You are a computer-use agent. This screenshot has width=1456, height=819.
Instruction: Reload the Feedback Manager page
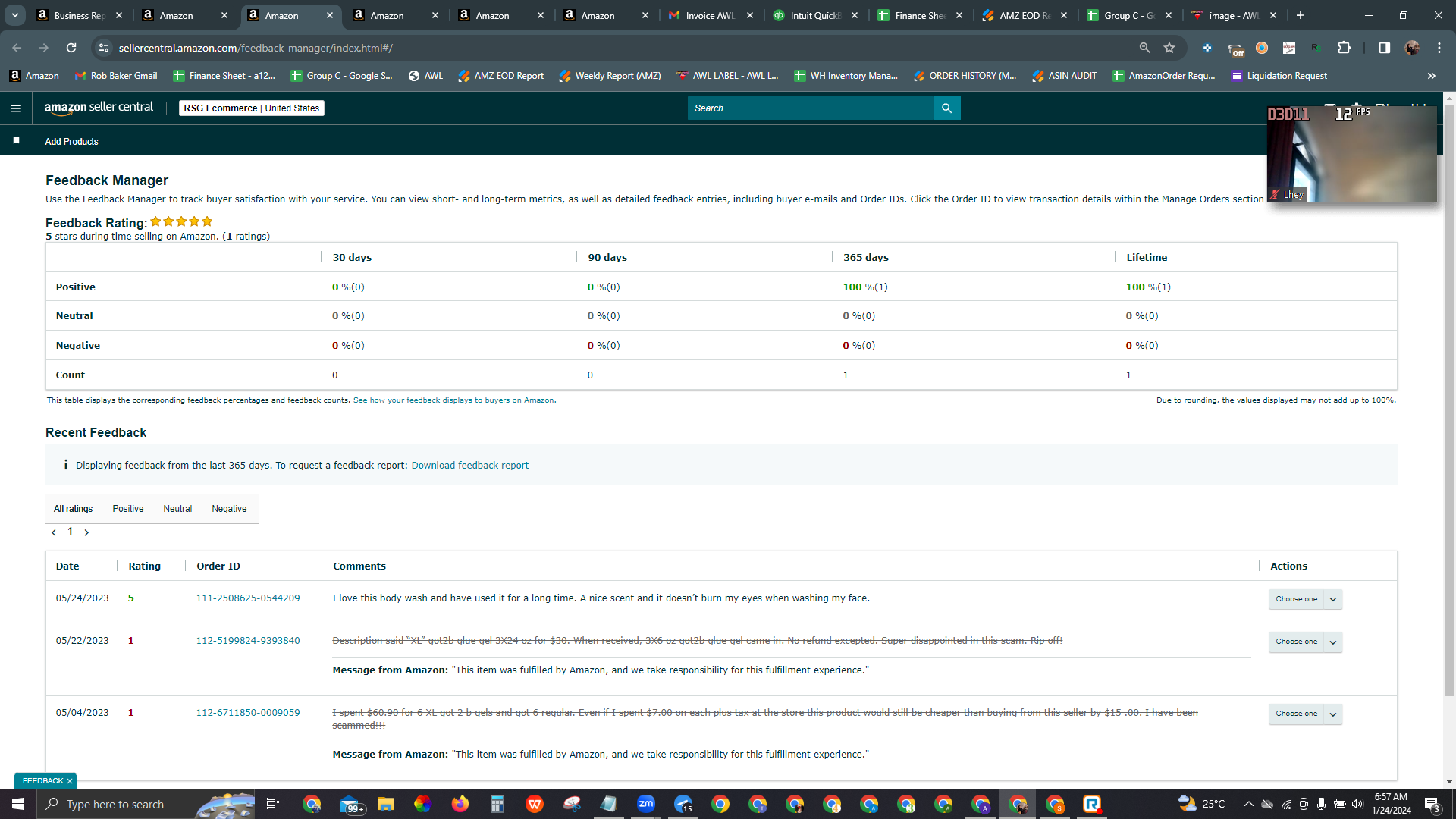click(71, 48)
